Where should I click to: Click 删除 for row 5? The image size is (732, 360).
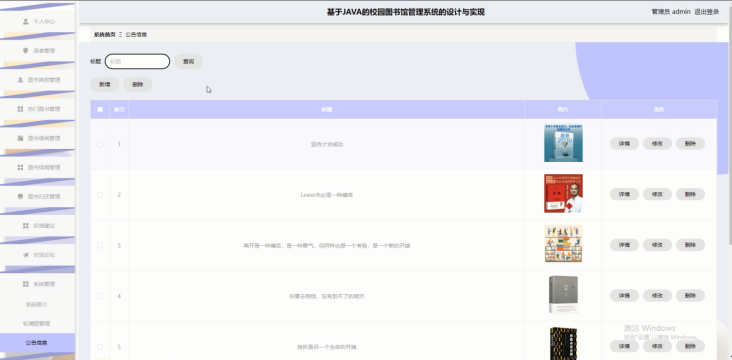[x=690, y=346]
